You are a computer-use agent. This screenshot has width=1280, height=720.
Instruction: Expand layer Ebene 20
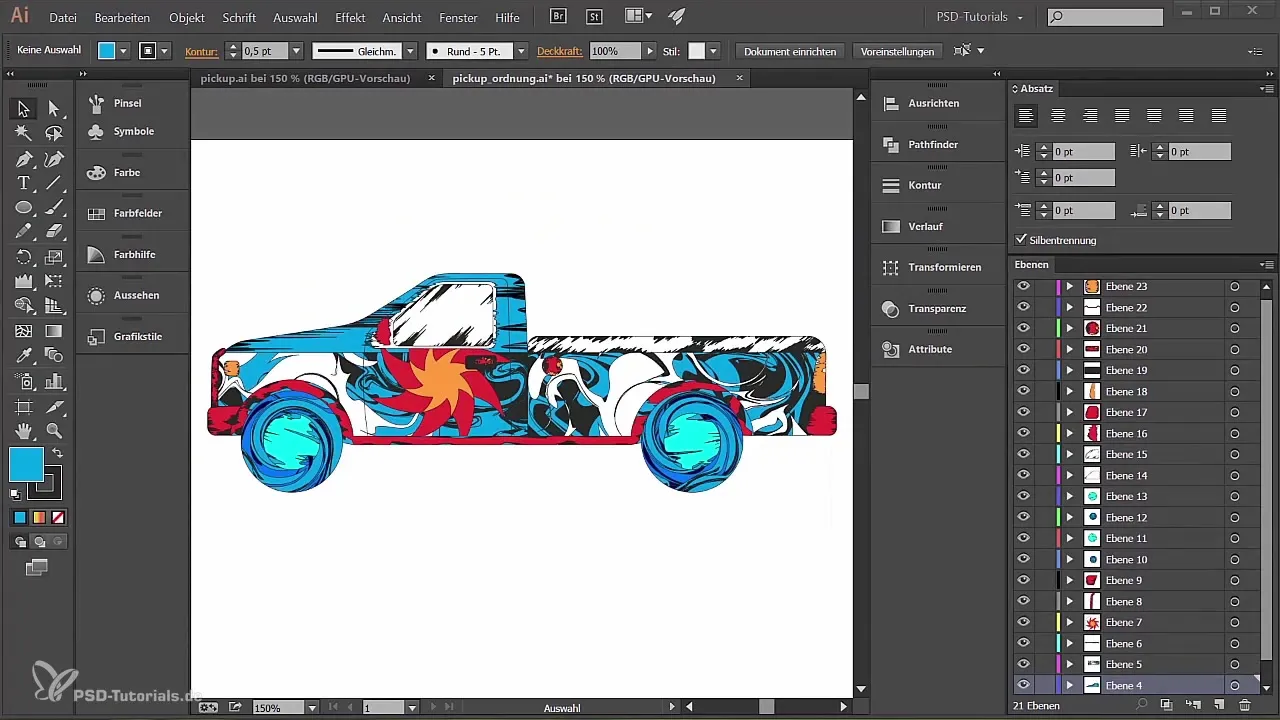pyautogui.click(x=1069, y=349)
